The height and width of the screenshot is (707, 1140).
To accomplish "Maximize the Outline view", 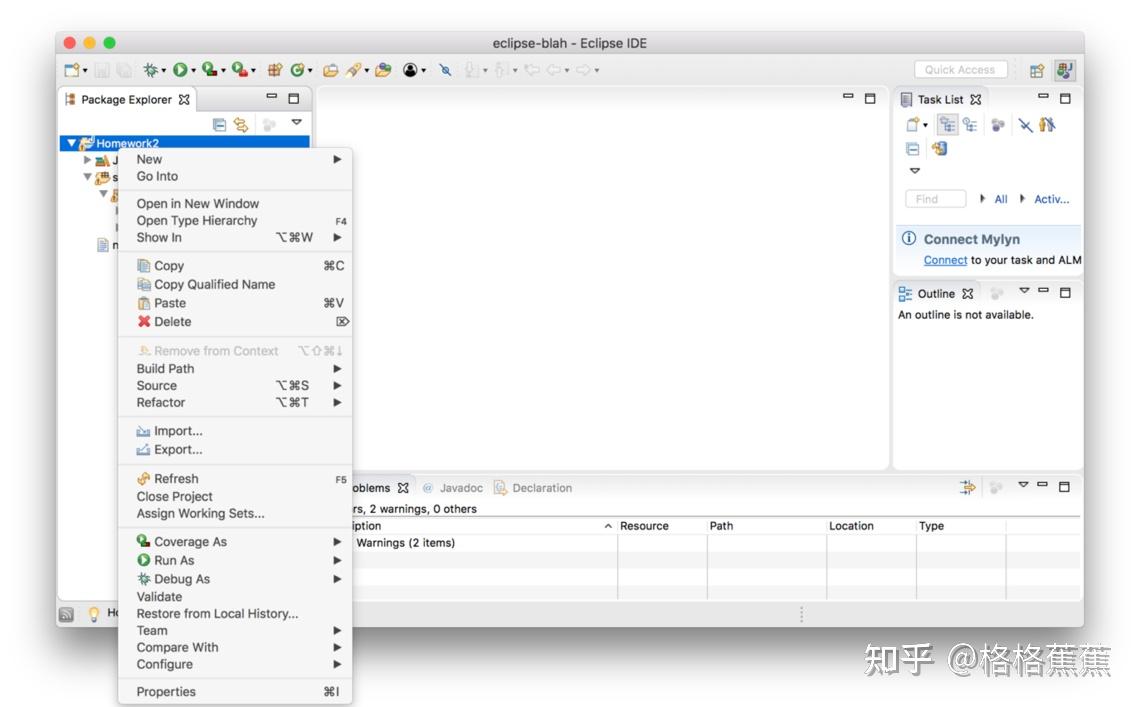I will (x=1065, y=292).
